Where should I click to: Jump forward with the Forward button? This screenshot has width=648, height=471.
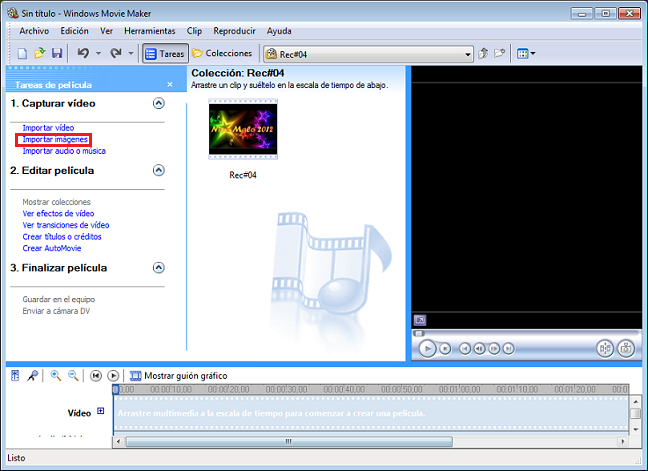508,349
